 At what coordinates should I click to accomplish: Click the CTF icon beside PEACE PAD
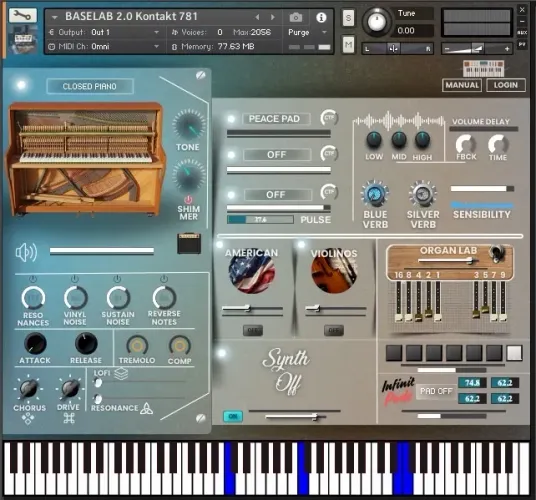[329, 118]
